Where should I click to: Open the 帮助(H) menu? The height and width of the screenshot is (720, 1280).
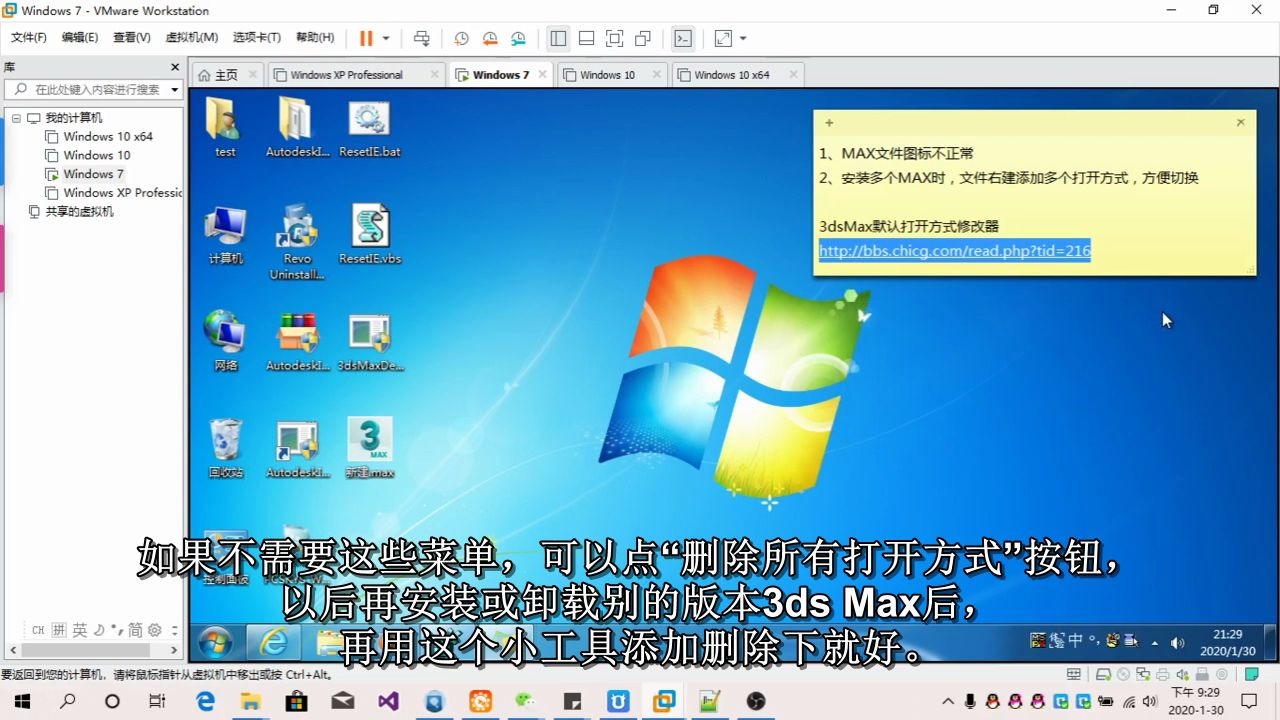click(315, 37)
